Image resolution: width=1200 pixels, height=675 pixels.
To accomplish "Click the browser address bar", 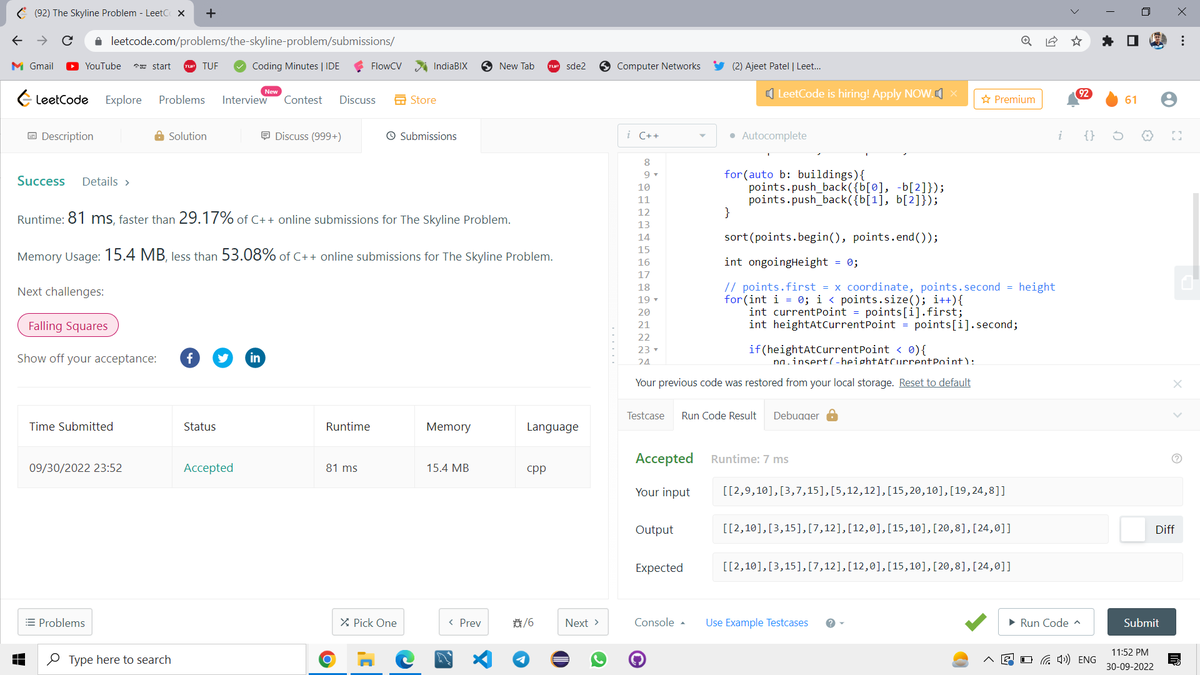I will click(x=550, y=41).
